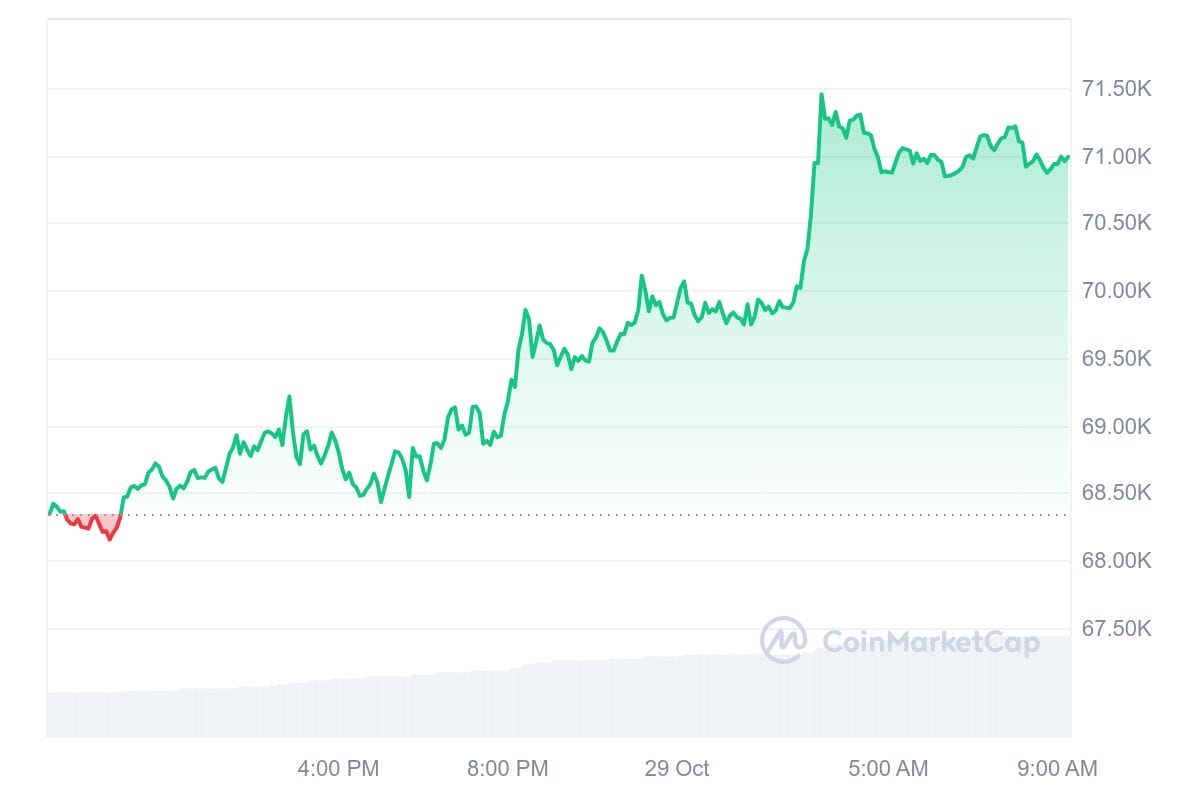Click the 70.00K price axis label
Screen dimensions: 1200x800
(x=1117, y=291)
